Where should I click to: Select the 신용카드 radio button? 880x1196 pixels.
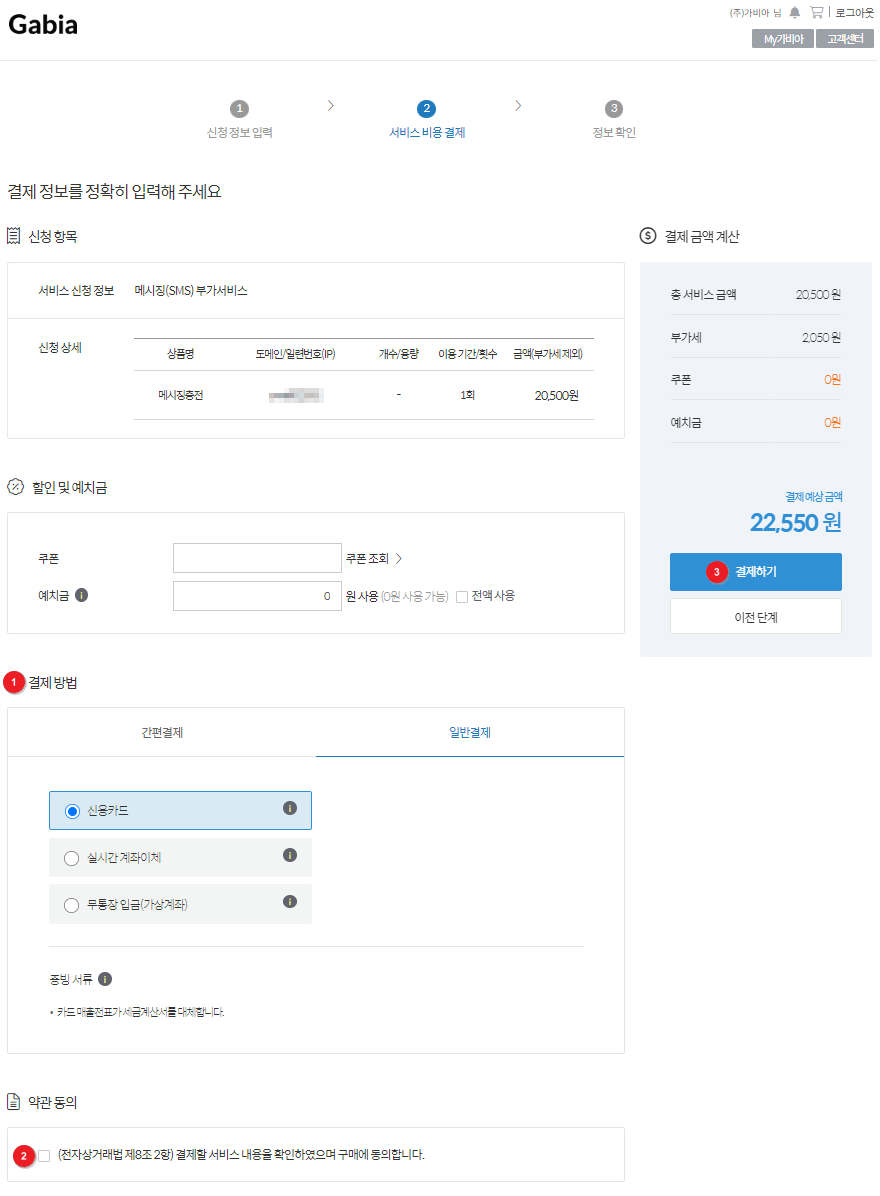[72, 811]
